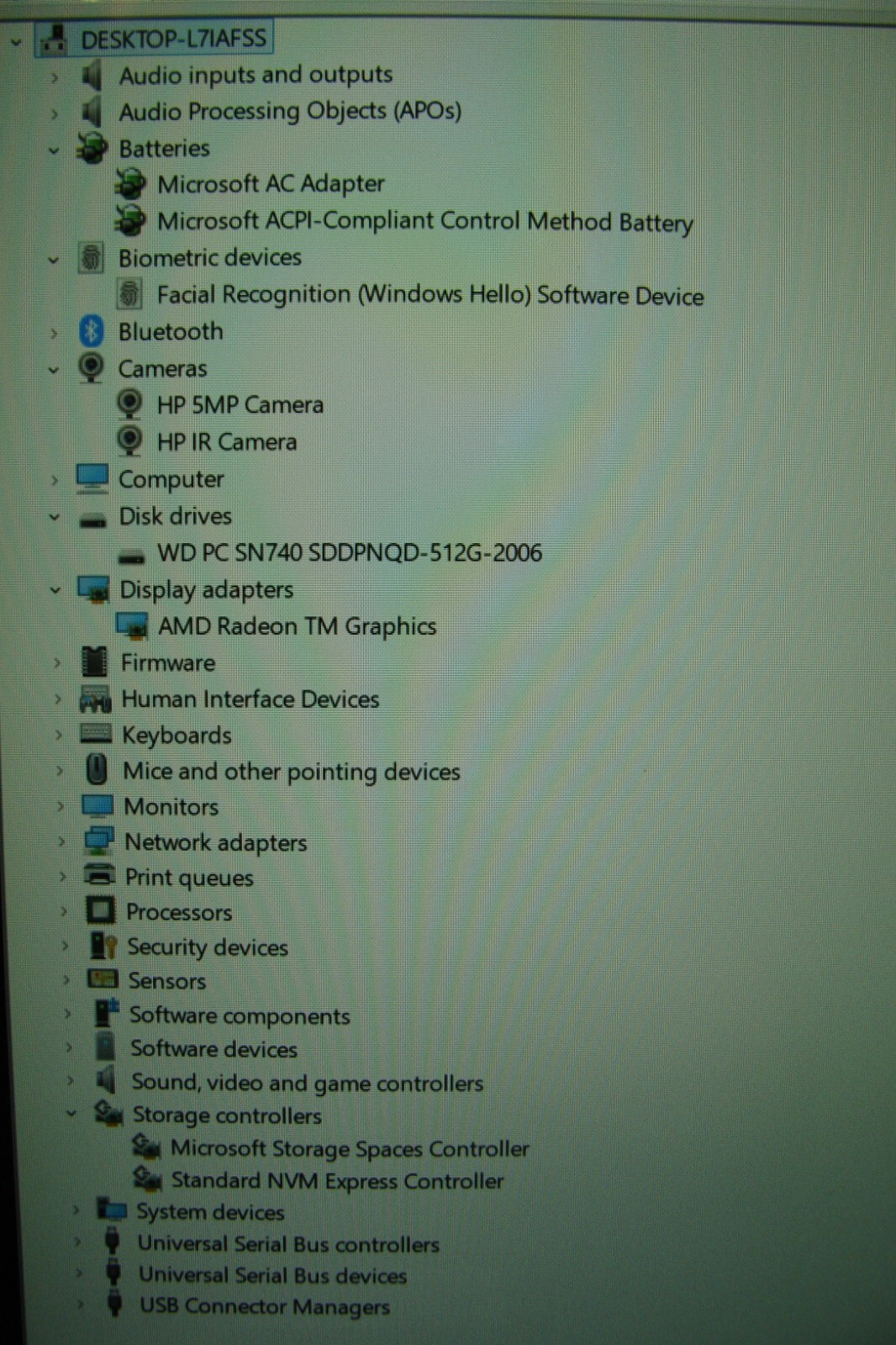Click the Bluetooth category icon
This screenshot has width=896, height=1345.
point(91,331)
